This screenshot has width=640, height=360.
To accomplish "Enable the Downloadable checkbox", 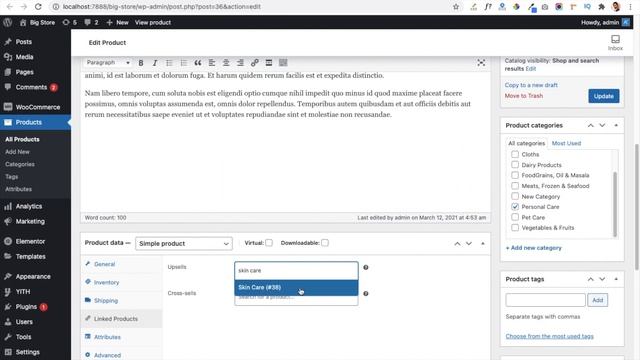I will pyautogui.click(x=325, y=243).
